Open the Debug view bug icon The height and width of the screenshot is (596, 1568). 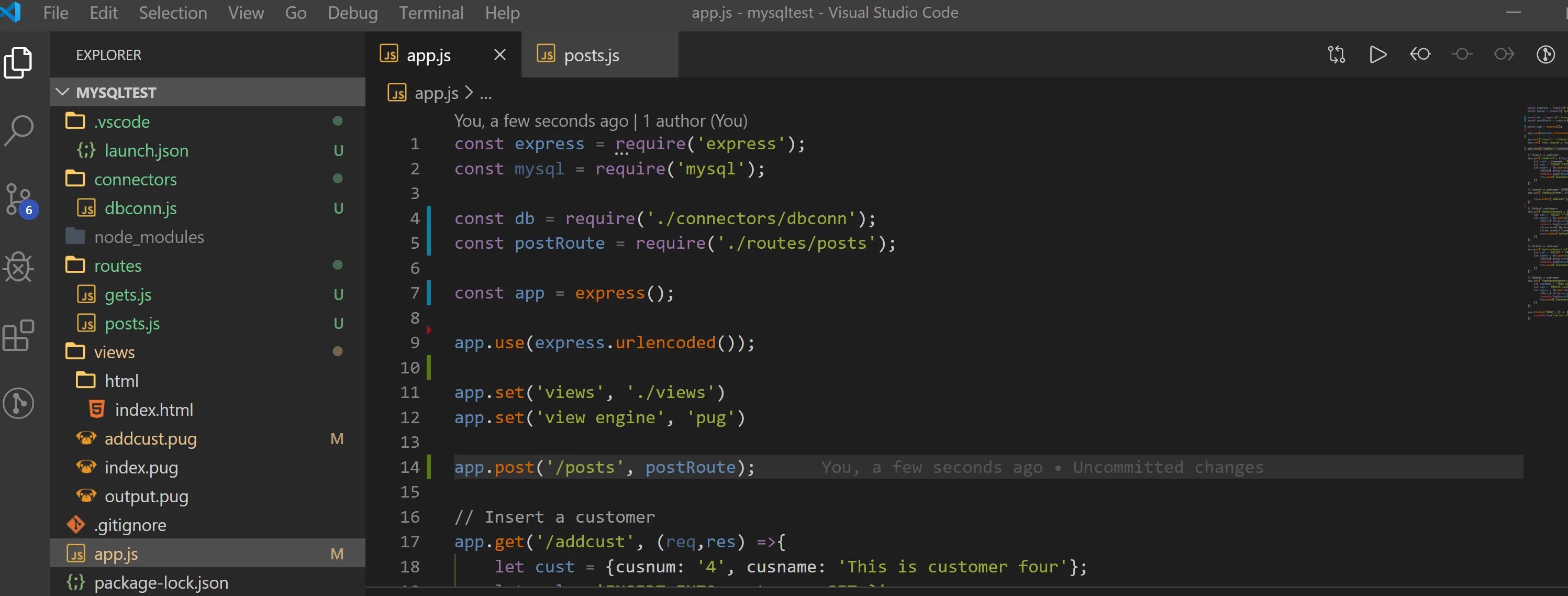click(18, 267)
